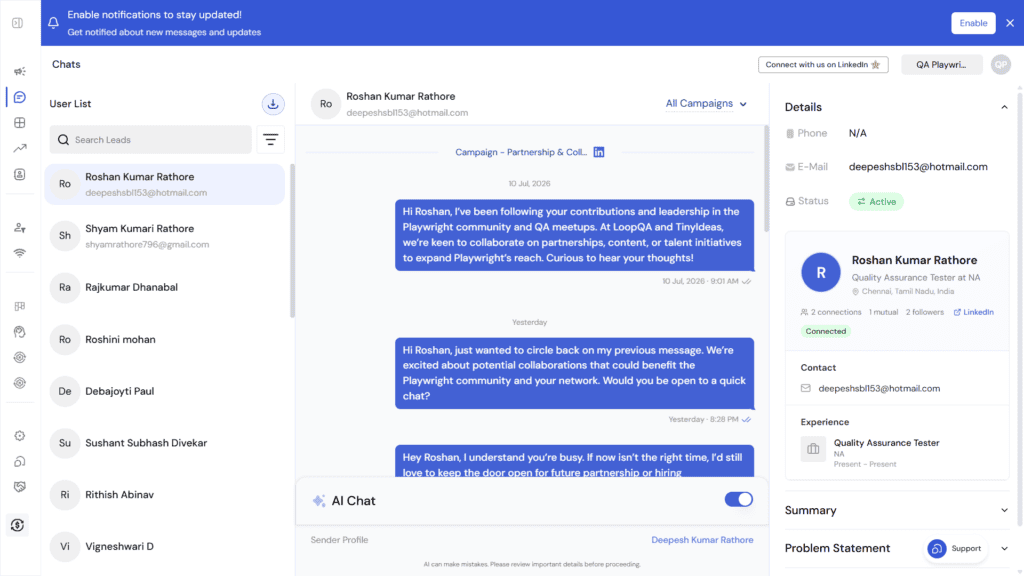Open the handshake shield icon in sidebar
This screenshot has height=576, width=1024.
click(x=20, y=487)
